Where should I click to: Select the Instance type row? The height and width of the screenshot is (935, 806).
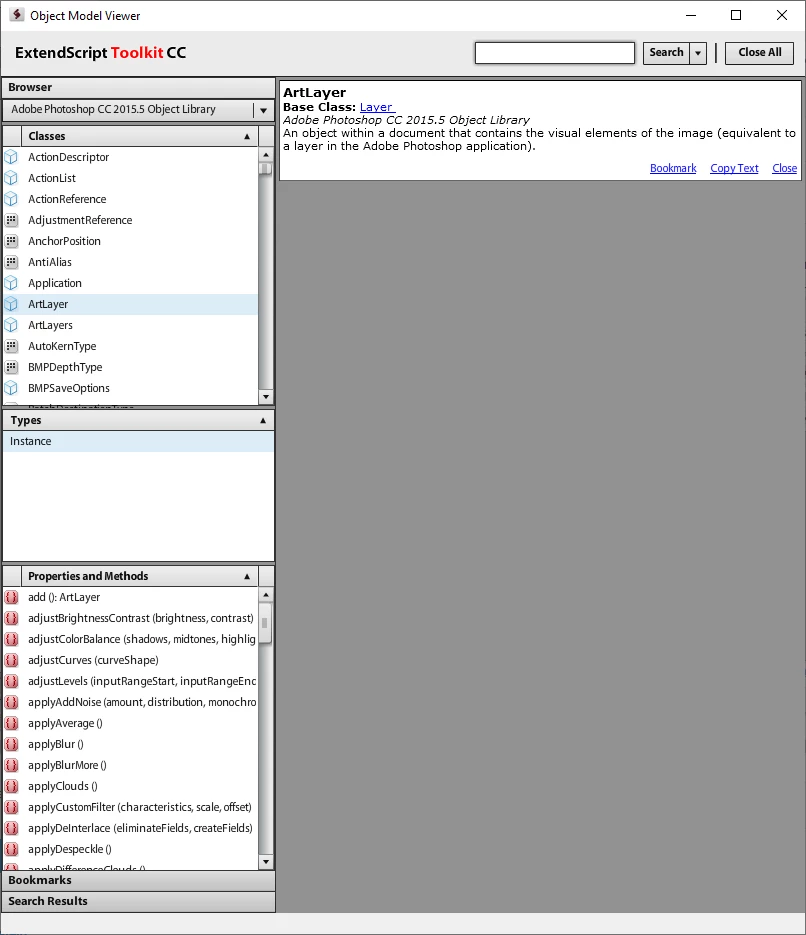[x=138, y=441]
